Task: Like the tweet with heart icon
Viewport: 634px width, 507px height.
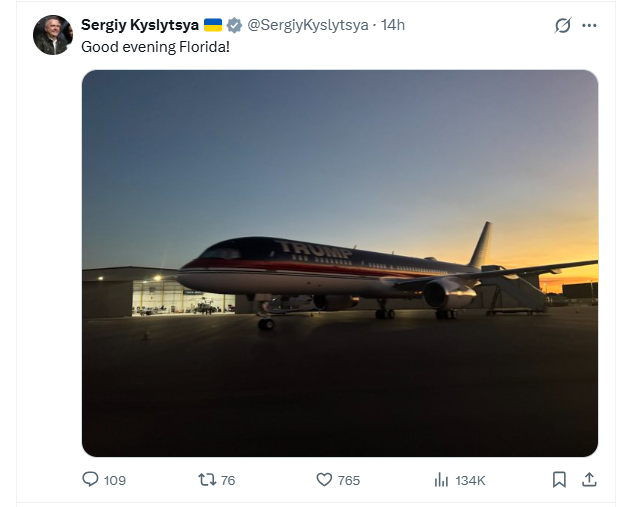Action: coord(323,480)
